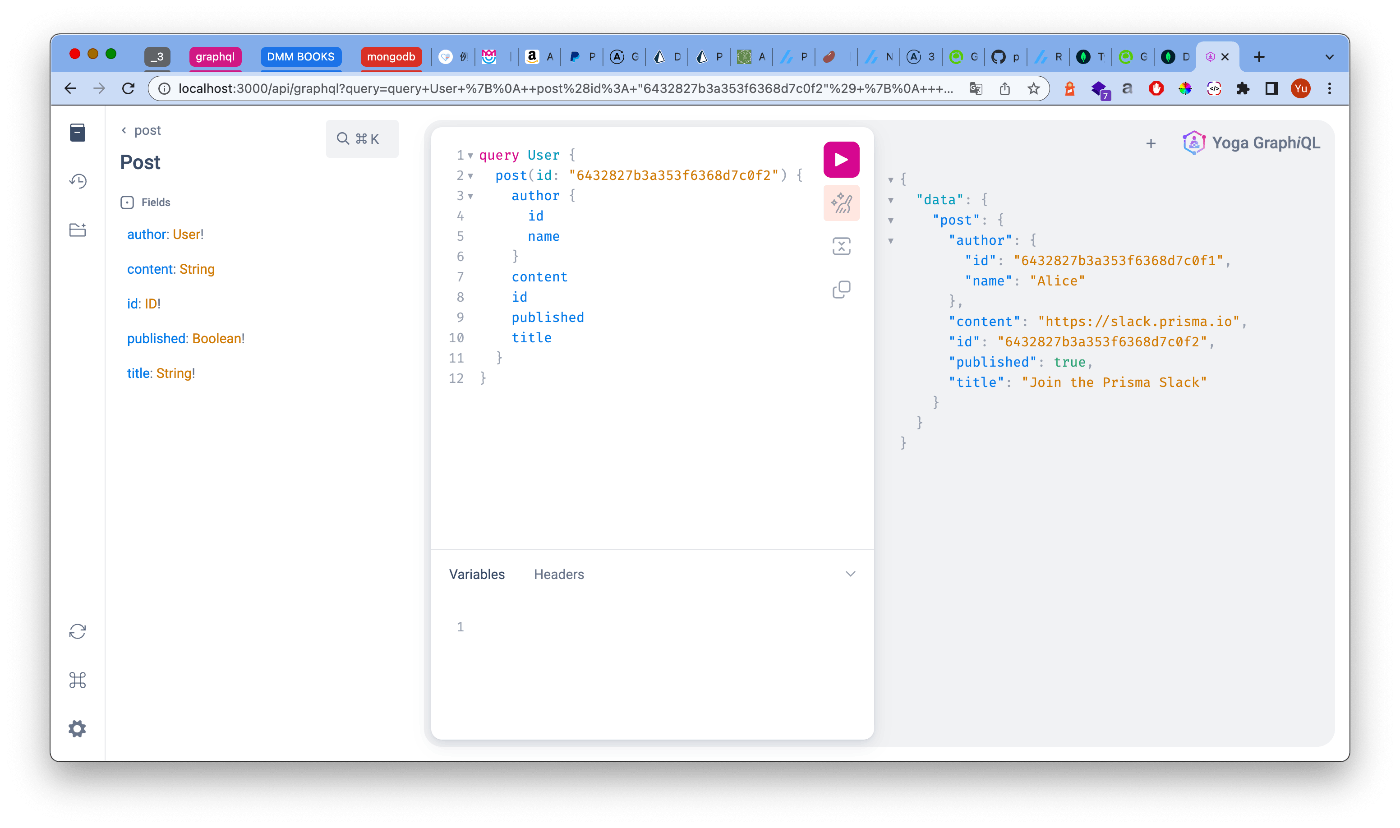This screenshot has width=1400, height=828.
Task: Collapse the variables editor chevron
Action: pos(851,574)
